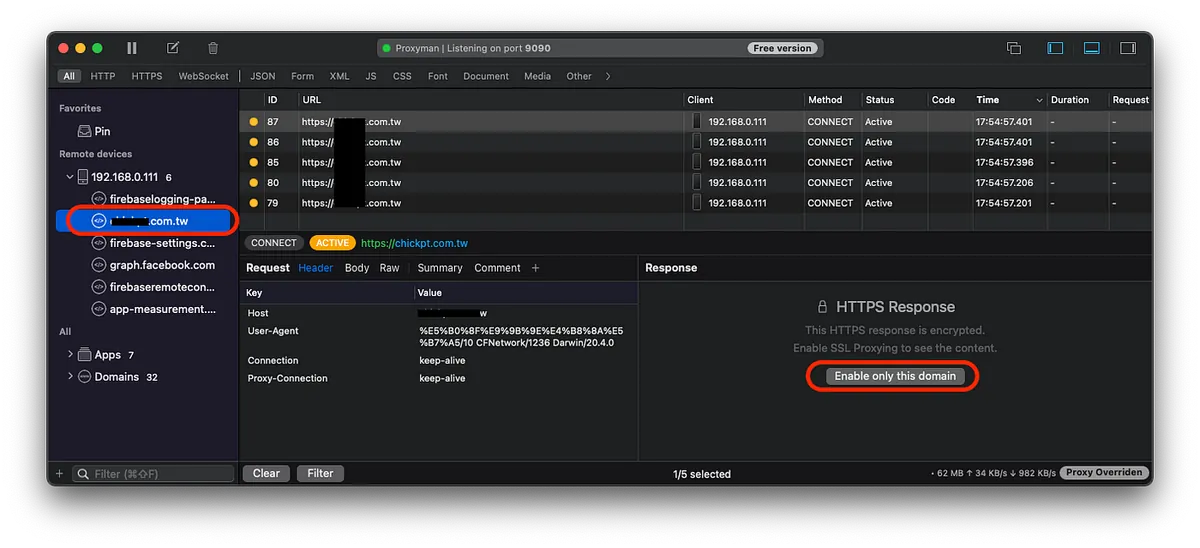Click the trash icon to clear session

[x=213, y=48]
